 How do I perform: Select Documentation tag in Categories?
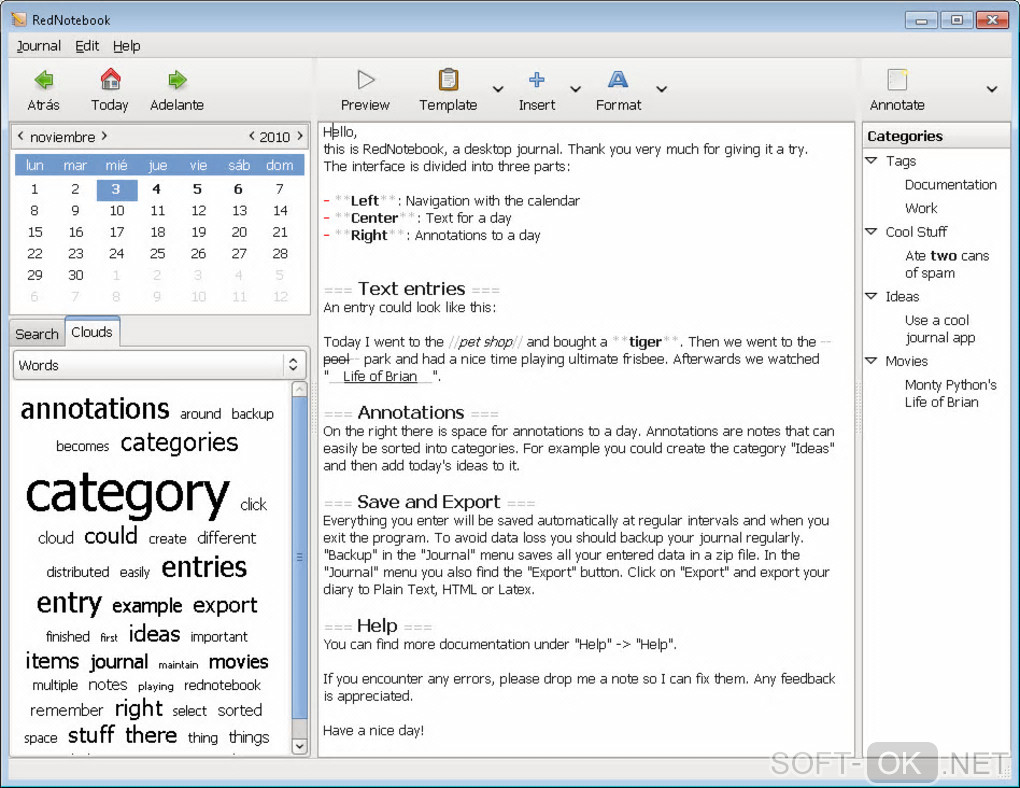pyautogui.click(x=950, y=185)
